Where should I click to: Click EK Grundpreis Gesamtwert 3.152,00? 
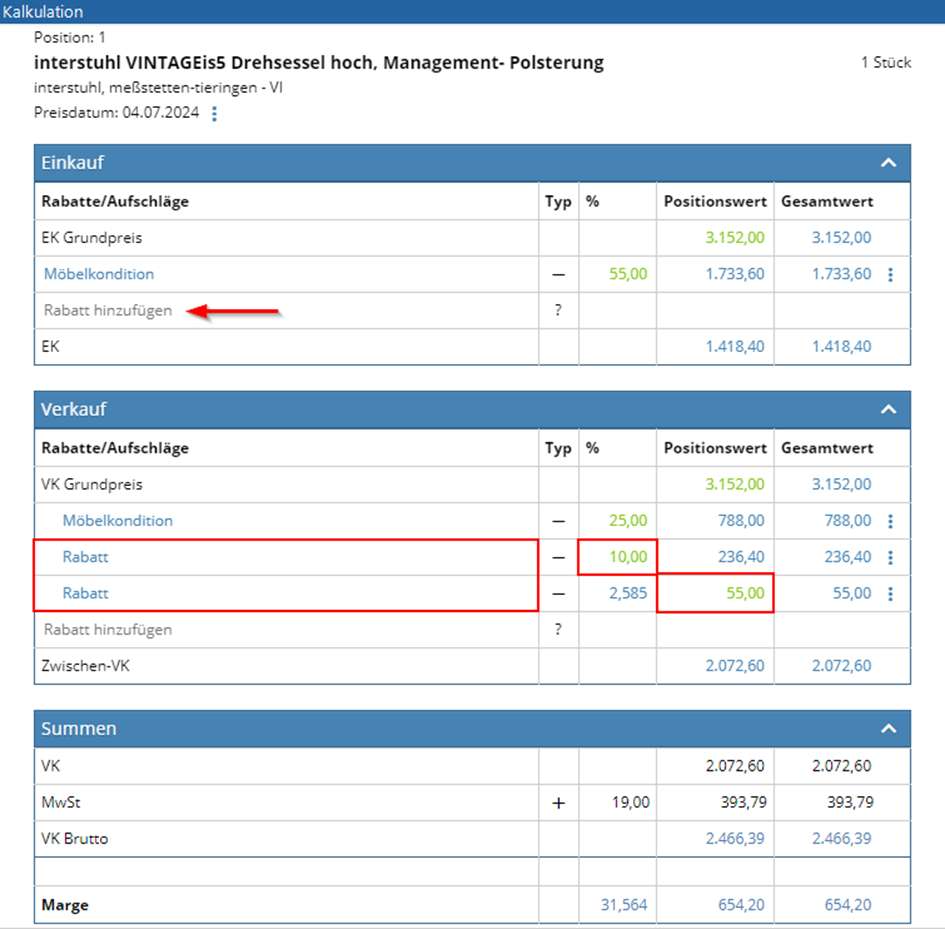pos(841,238)
